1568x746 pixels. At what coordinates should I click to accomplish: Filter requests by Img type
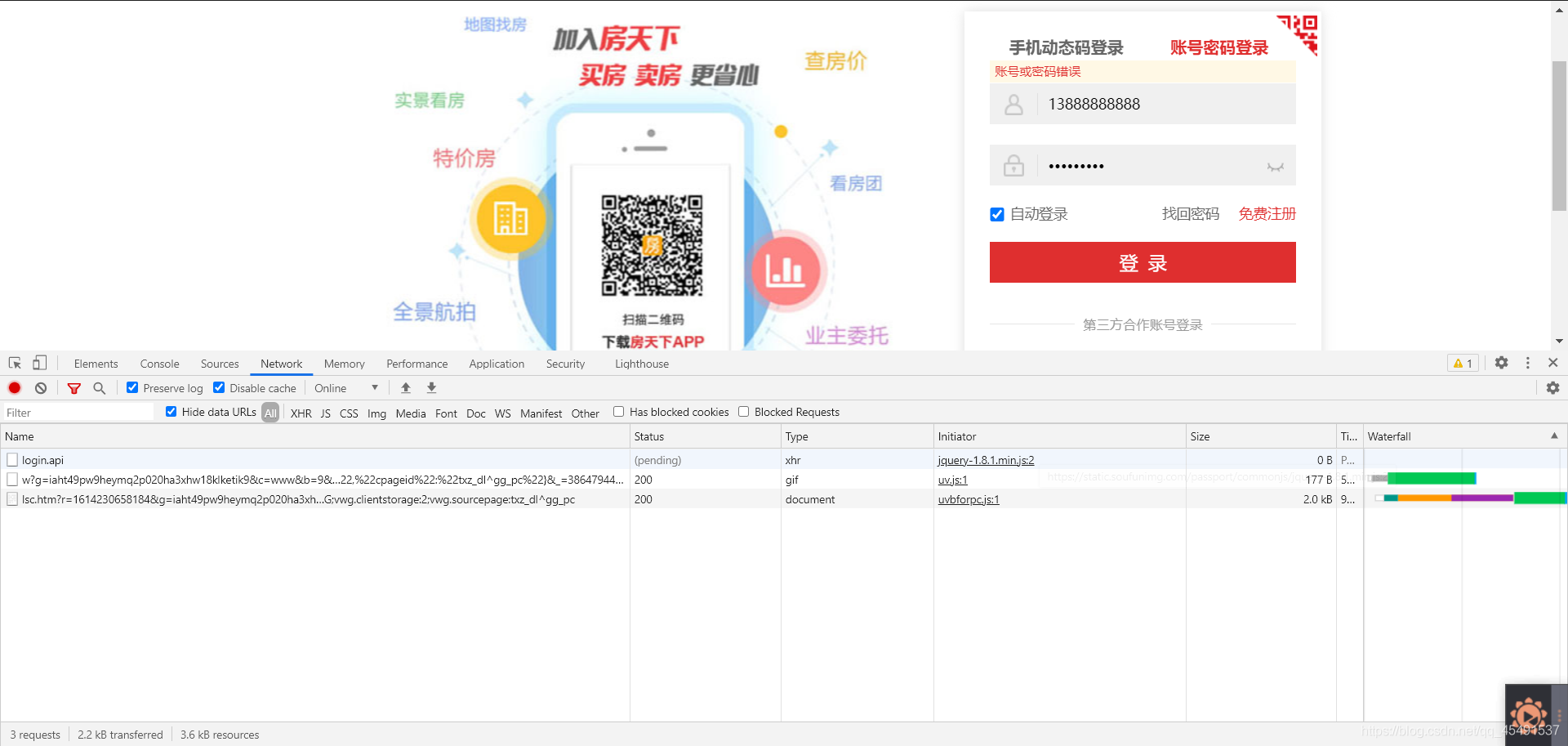(x=376, y=413)
